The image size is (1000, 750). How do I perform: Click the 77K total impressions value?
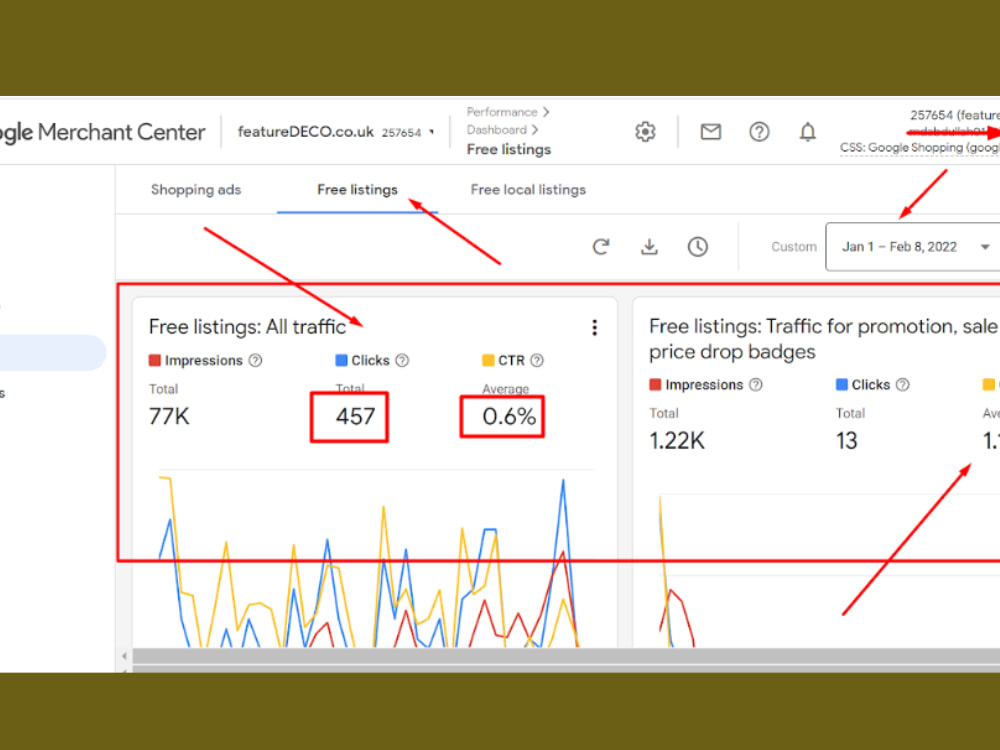tap(169, 416)
